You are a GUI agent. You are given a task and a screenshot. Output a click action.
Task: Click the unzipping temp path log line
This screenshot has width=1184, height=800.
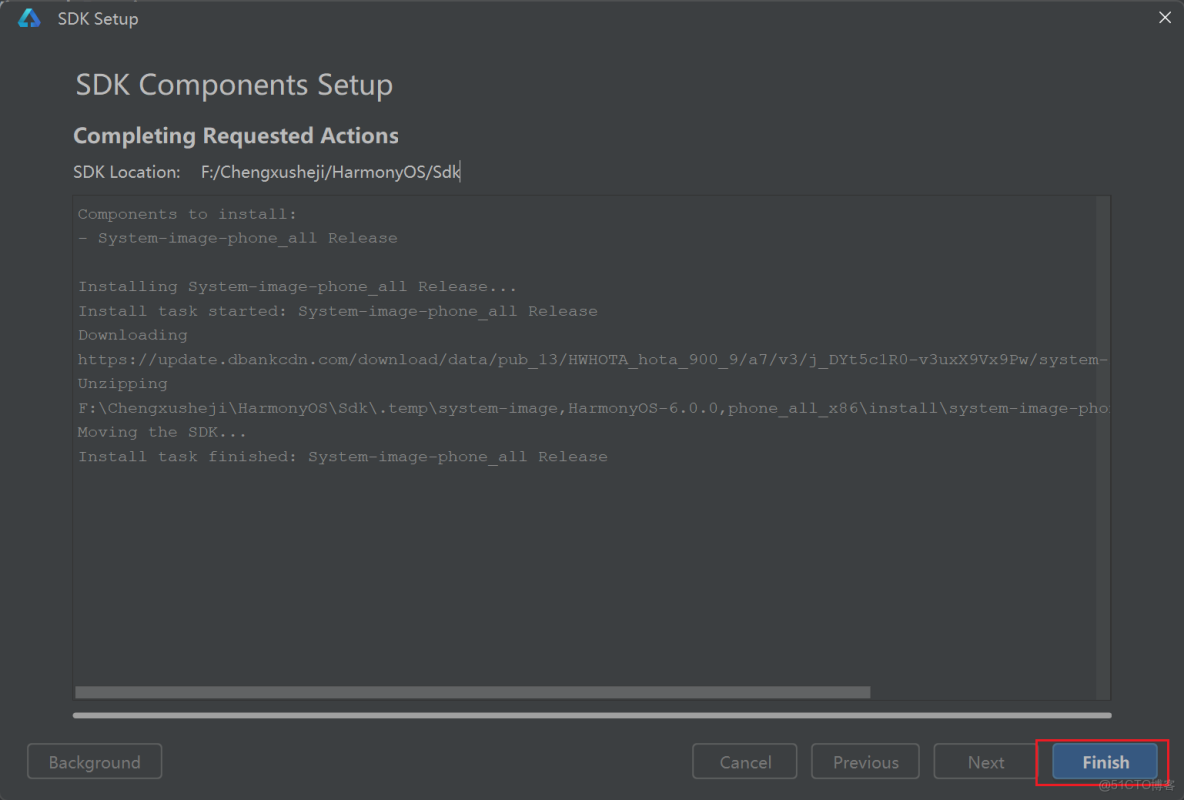point(591,408)
